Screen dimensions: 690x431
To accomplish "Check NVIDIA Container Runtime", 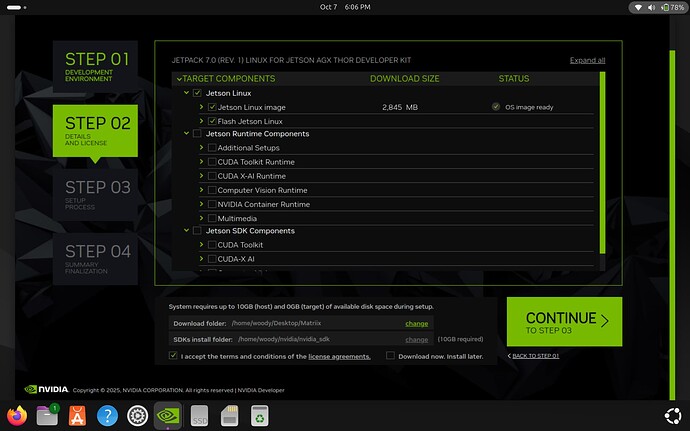I will click(x=212, y=204).
